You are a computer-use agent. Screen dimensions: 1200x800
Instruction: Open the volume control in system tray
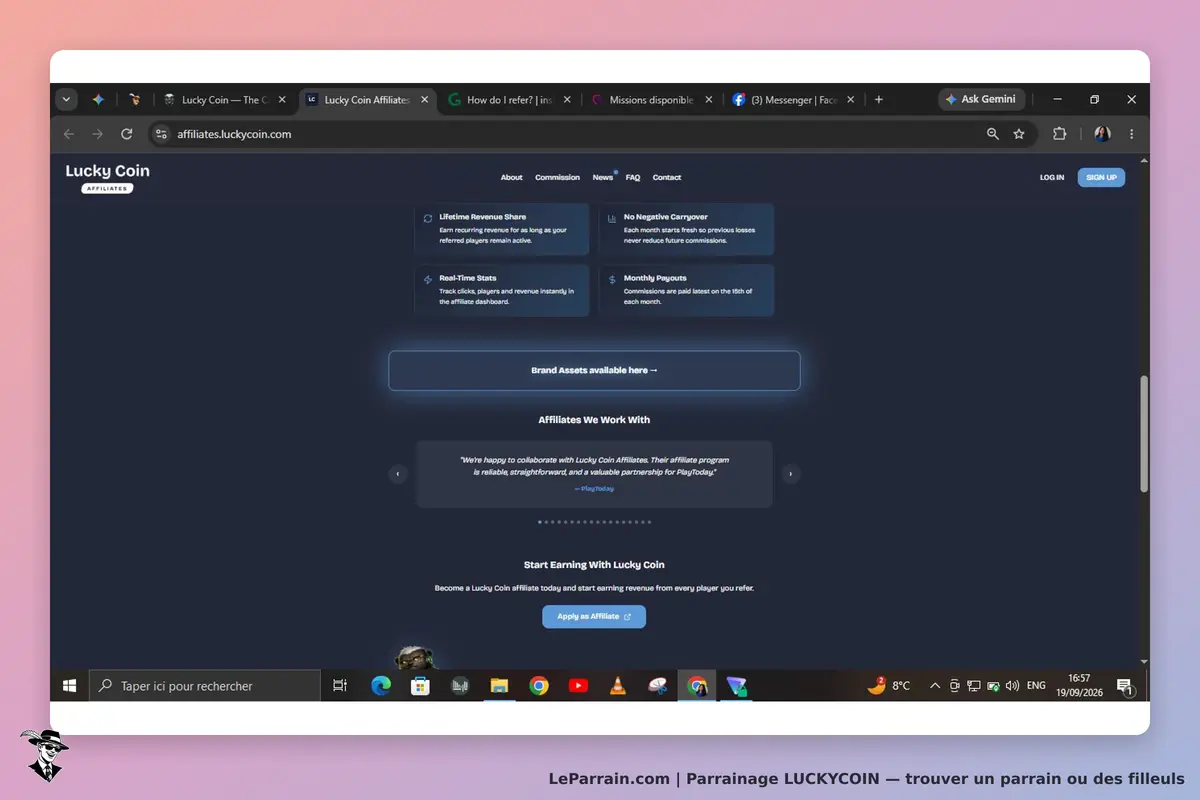tap(1012, 686)
